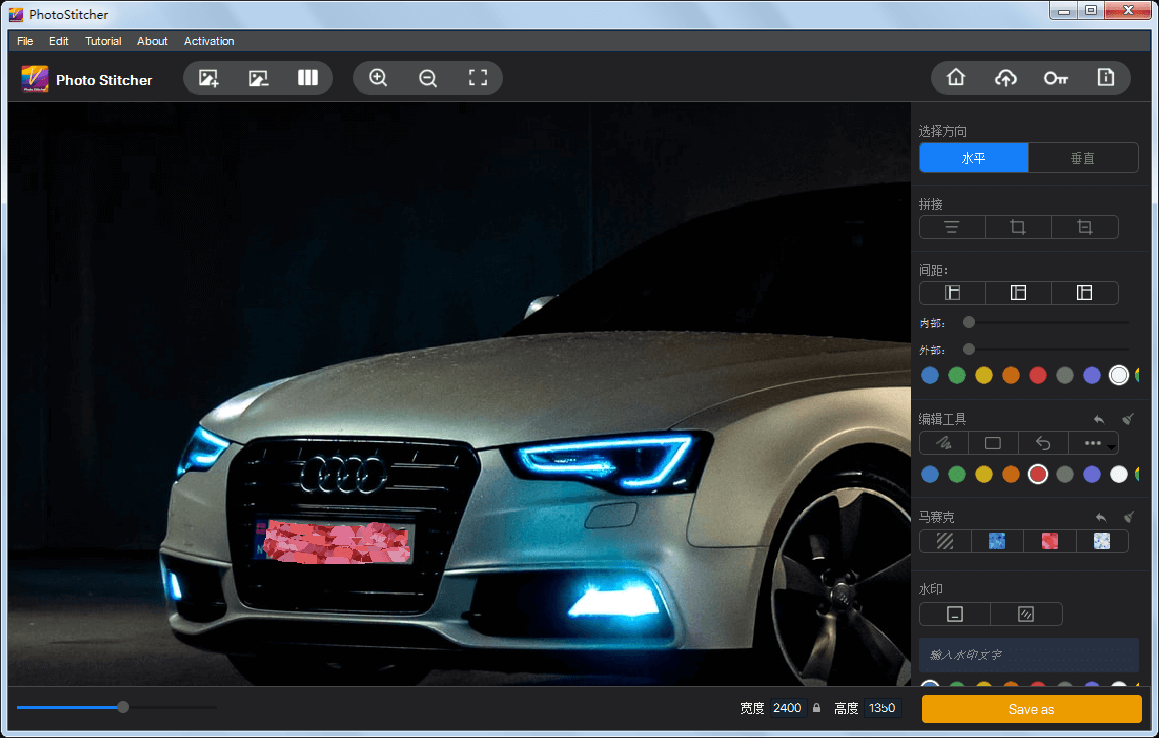Click the bottom zoom slider handle
This screenshot has width=1159, height=738.
tap(123, 707)
